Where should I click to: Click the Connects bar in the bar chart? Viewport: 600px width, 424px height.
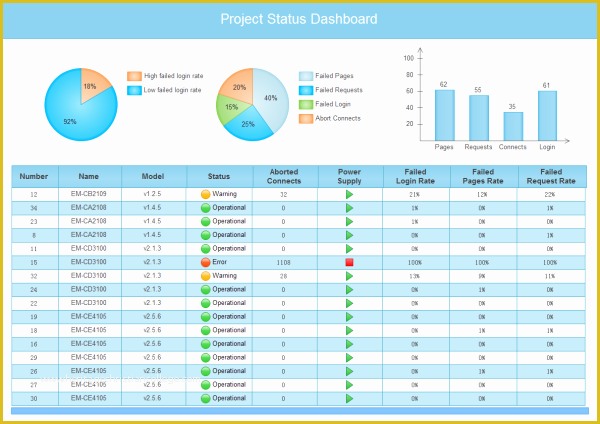click(513, 126)
